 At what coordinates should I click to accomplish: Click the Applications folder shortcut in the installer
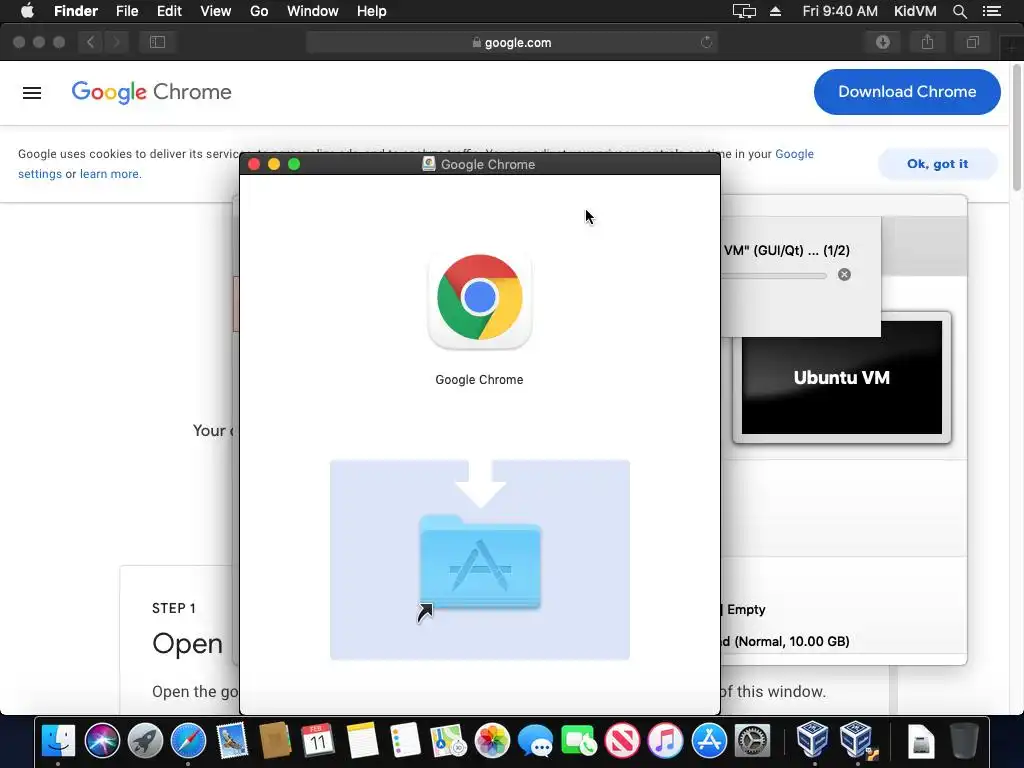(480, 562)
